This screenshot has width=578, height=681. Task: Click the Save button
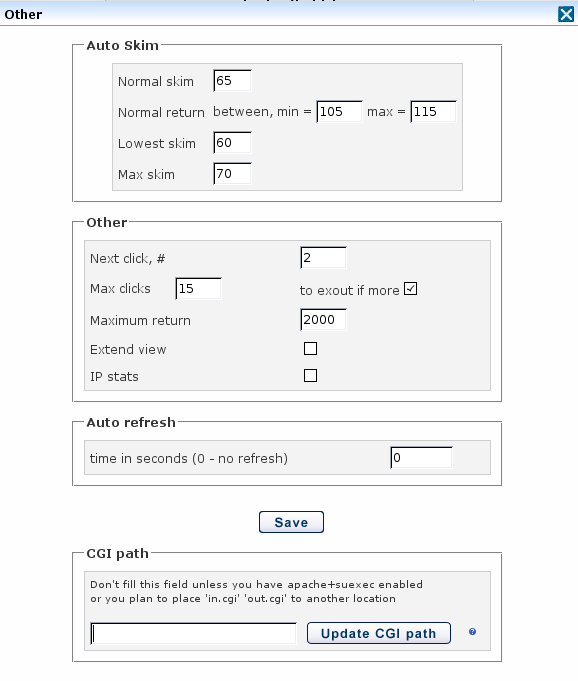(291, 522)
